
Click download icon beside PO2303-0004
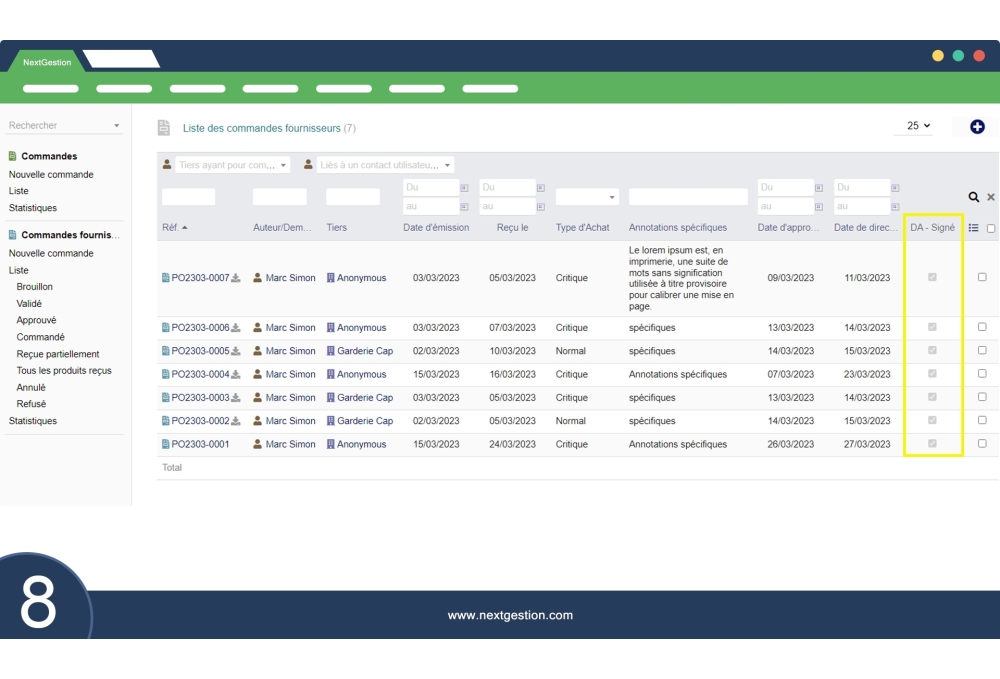(236, 375)
